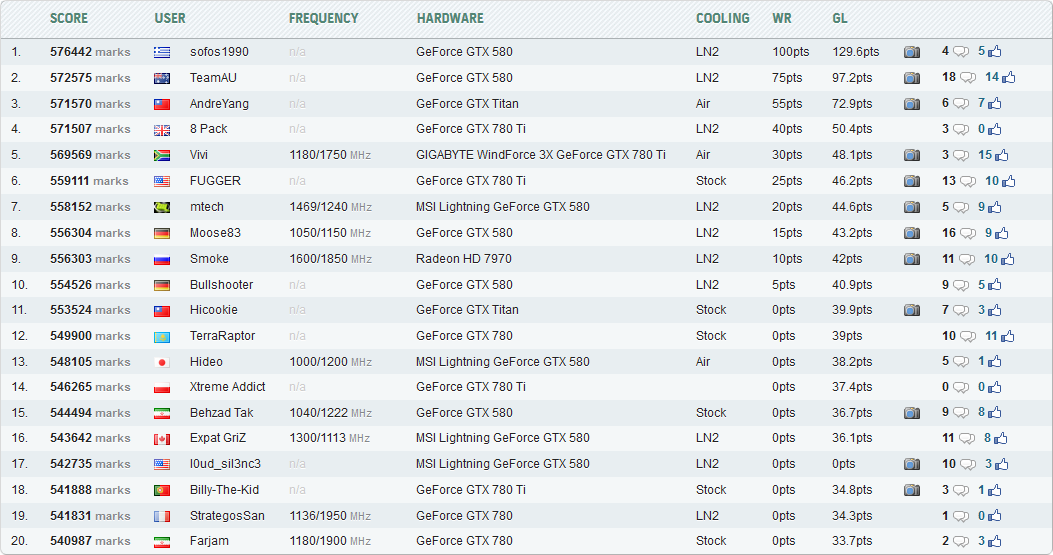Open comments bubble for Farjam
Viewport: 1053px width, 555px height.
(x=961, y=541)
